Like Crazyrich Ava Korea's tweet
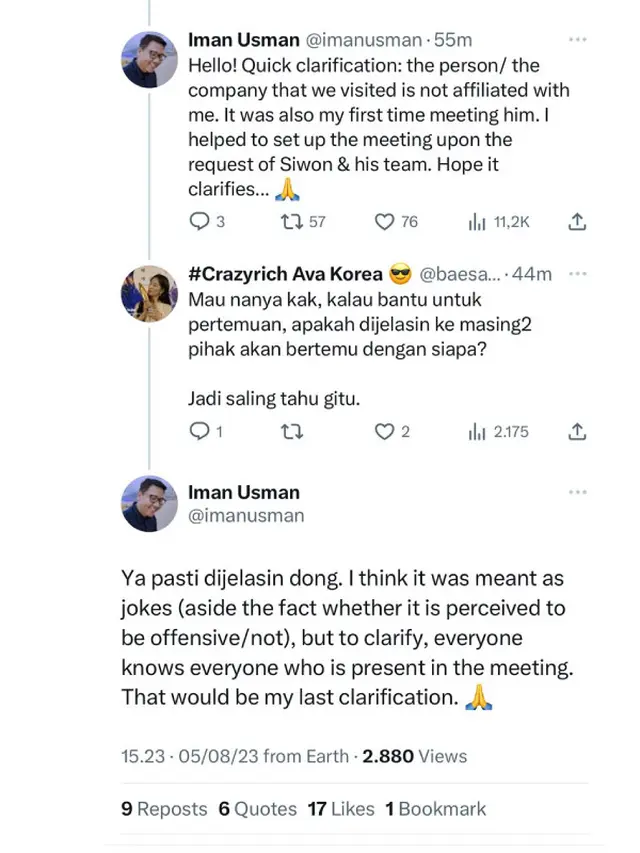 [x=383, y=431]
